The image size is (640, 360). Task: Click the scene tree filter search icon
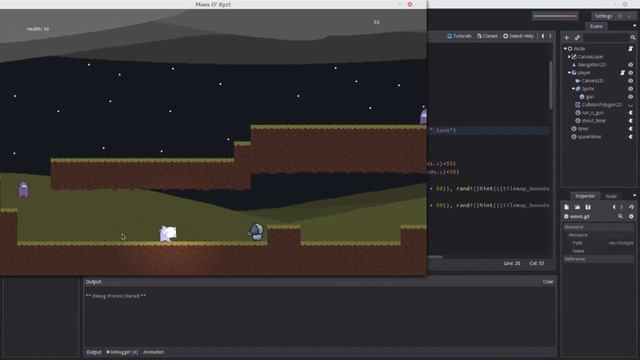pos(633,38)
